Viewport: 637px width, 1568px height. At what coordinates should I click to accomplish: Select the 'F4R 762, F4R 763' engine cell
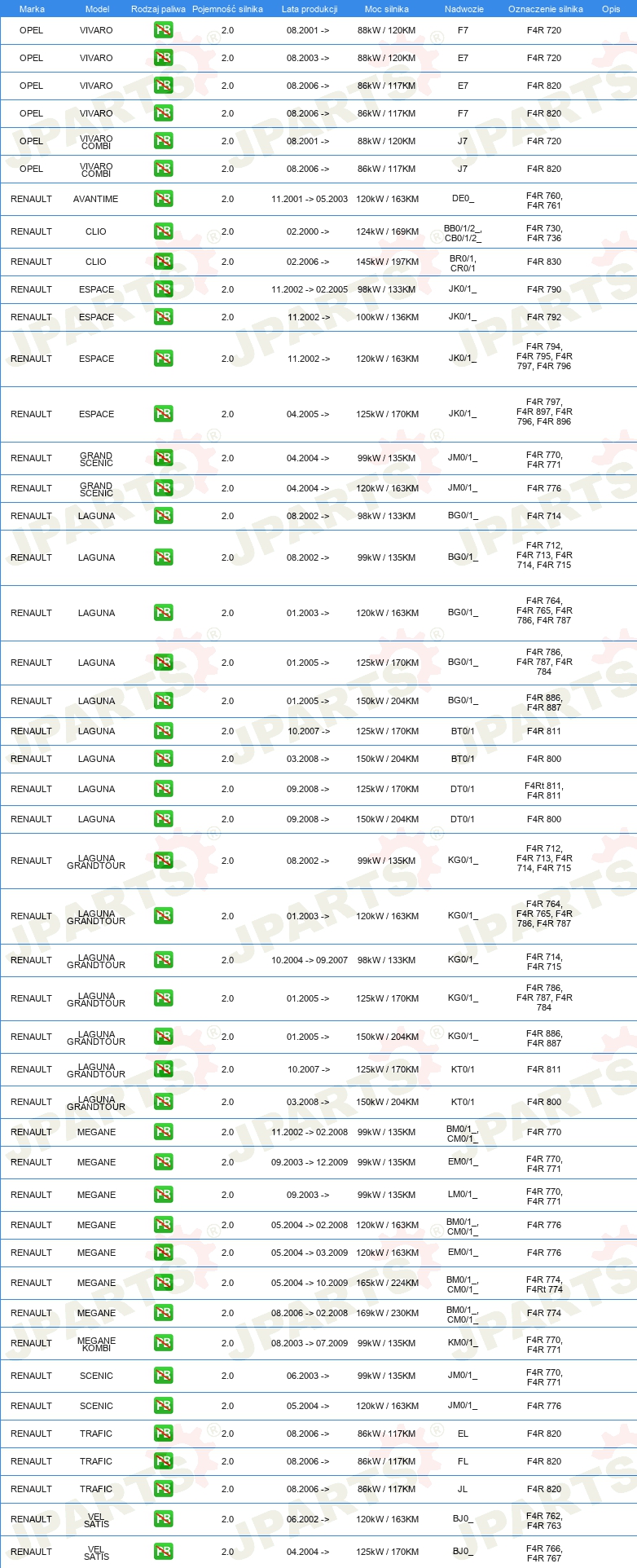(x=544, y=1521)
